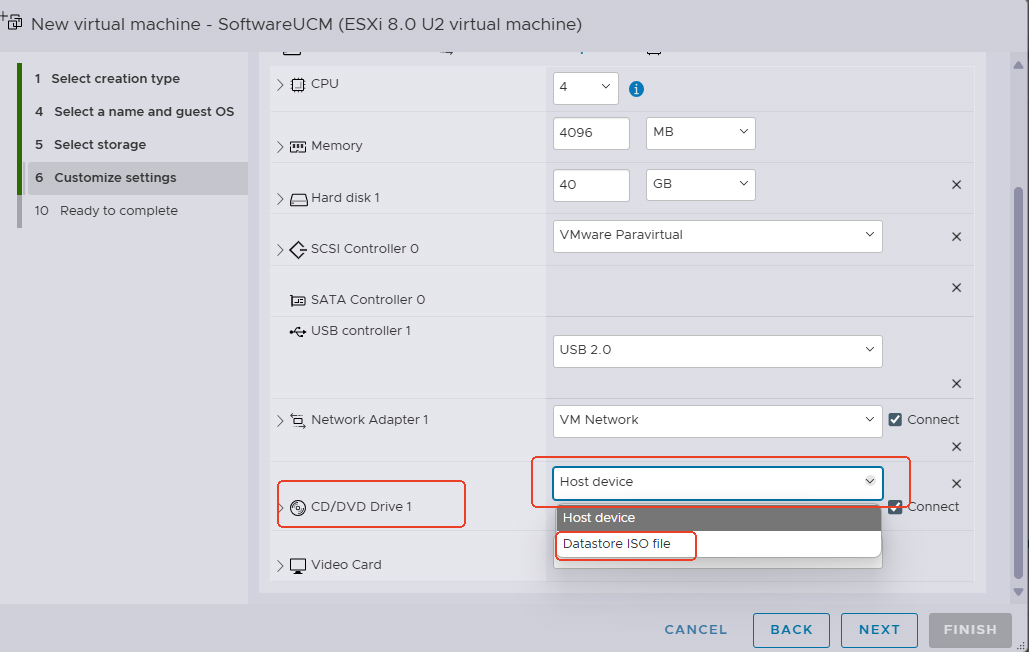Image resolution: width=1029 pixels, height=652 pixels.
Task: Expand the CPU settings row
Action: click(280, 85)
